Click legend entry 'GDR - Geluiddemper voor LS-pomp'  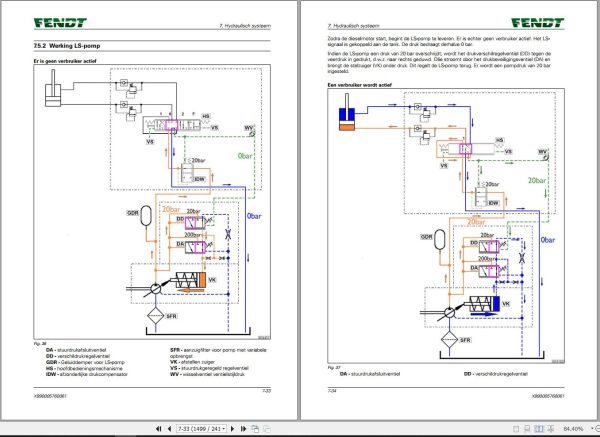(85, 362)
